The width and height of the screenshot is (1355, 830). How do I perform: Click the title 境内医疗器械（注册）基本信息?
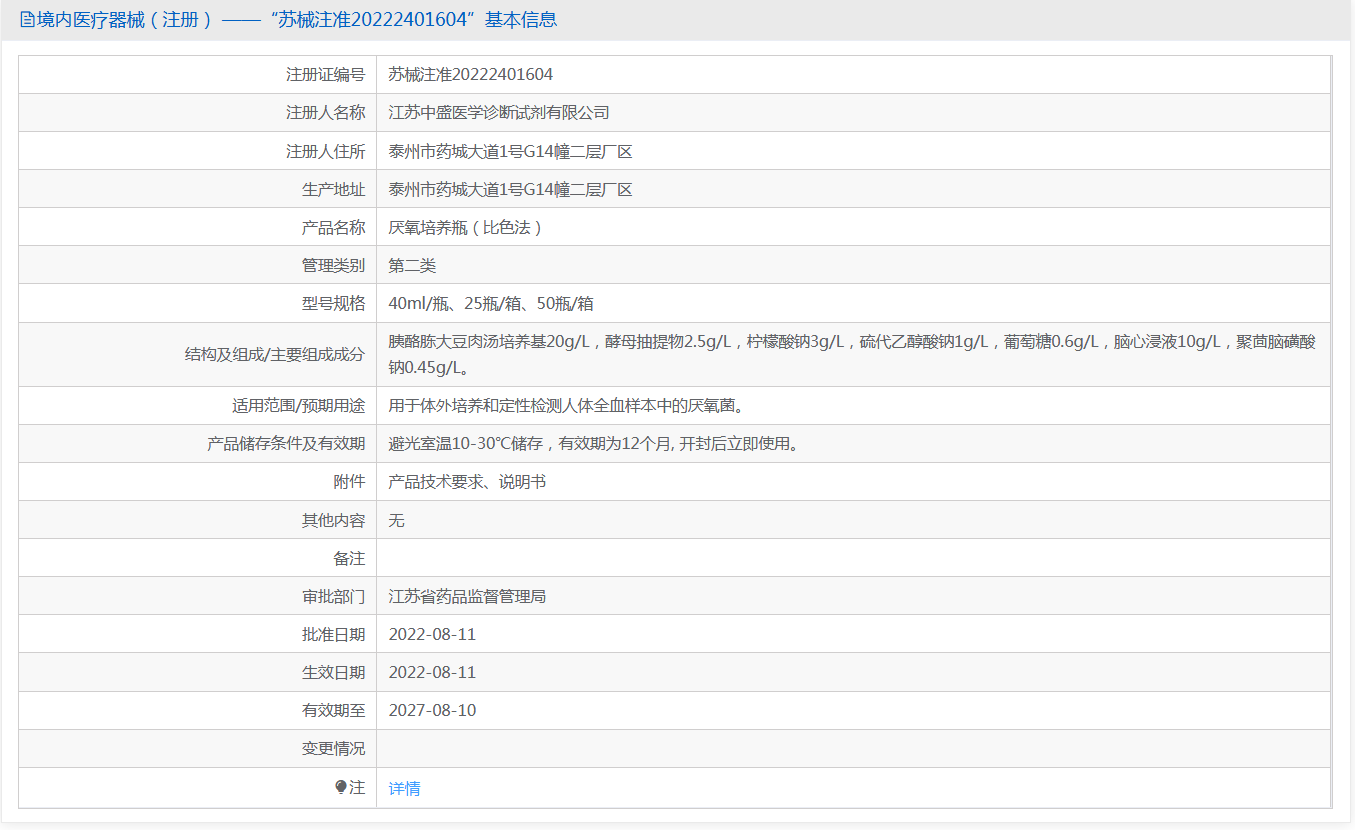pos(297,20)
